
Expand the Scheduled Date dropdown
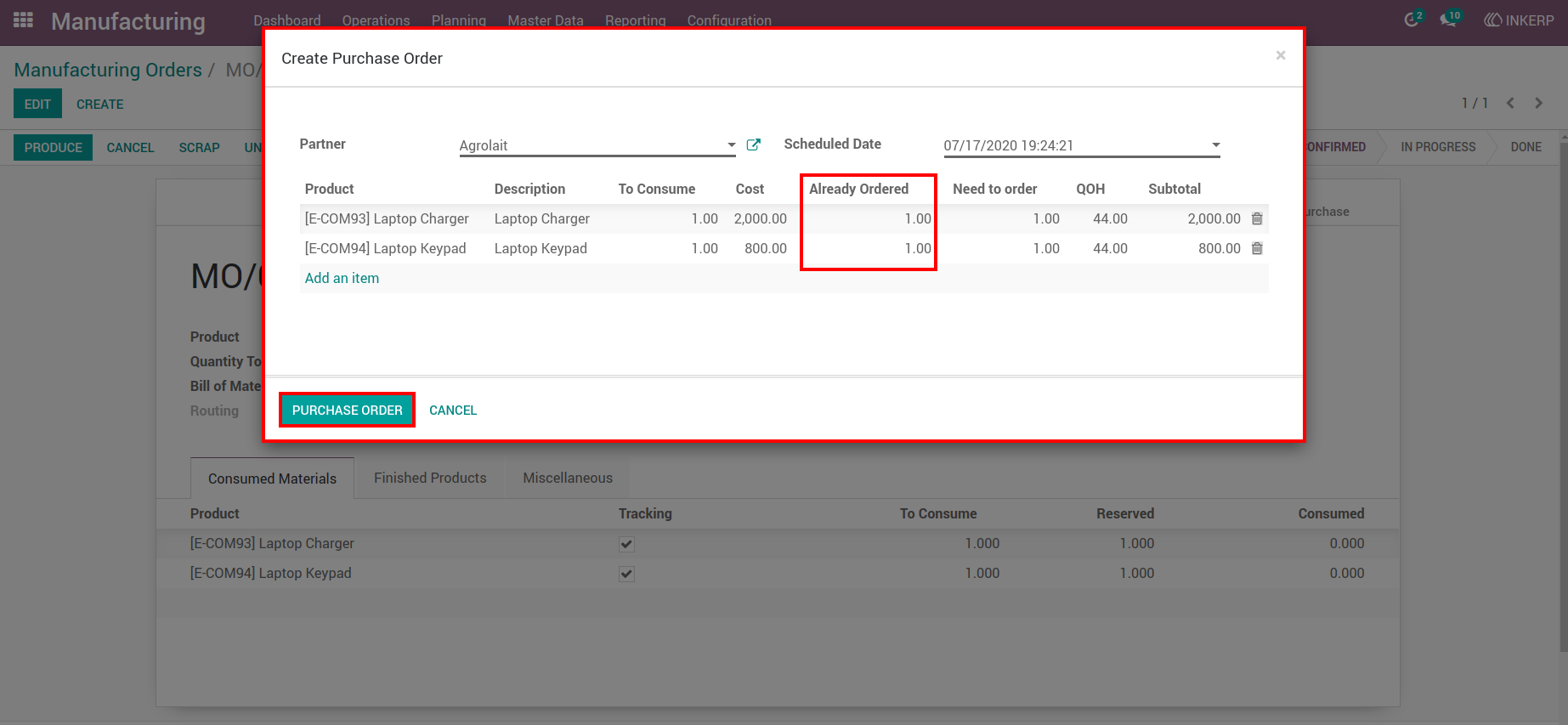1215,145
